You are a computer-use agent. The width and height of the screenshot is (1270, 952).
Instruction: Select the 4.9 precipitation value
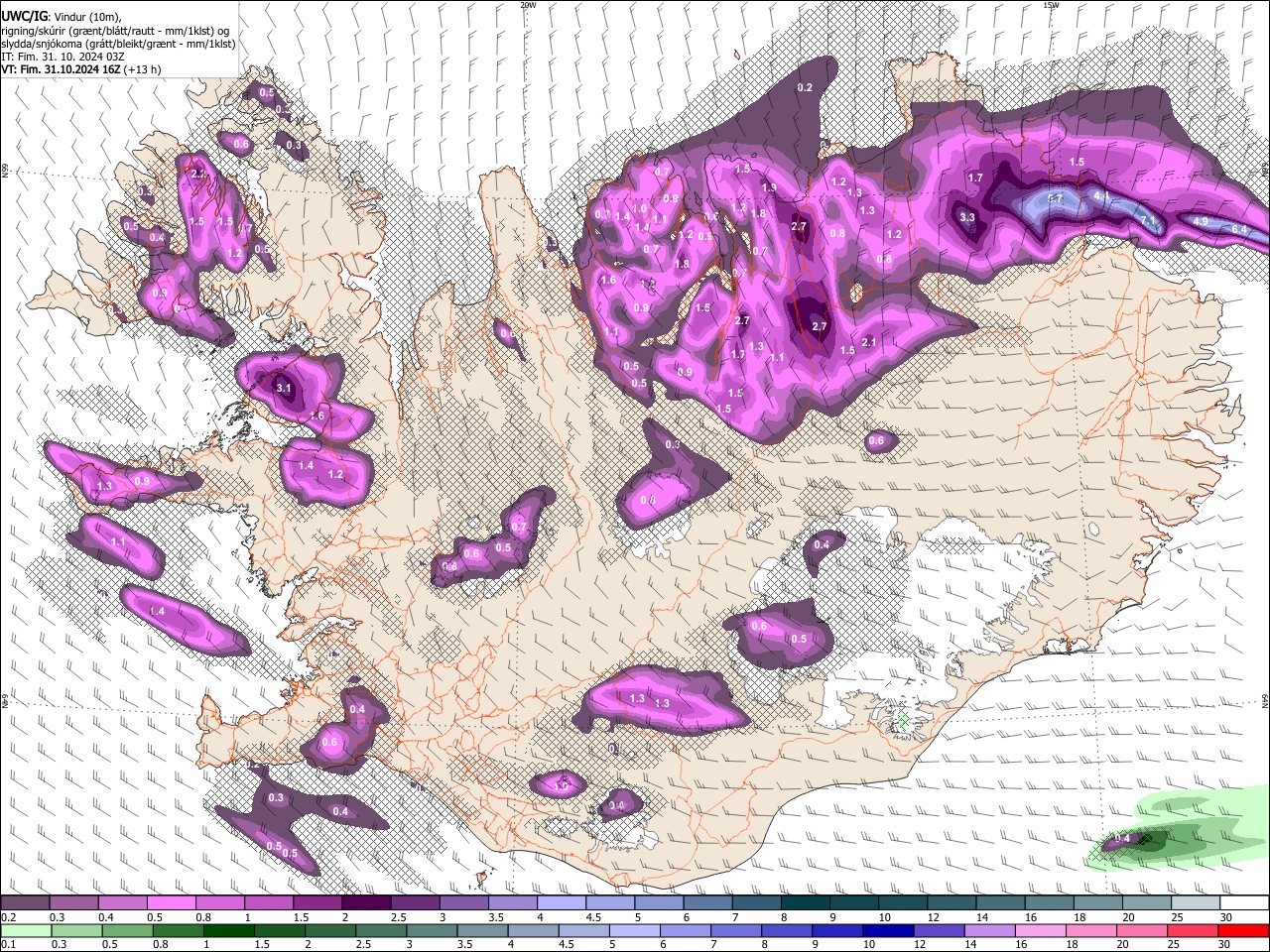(x=1201, y=221)
